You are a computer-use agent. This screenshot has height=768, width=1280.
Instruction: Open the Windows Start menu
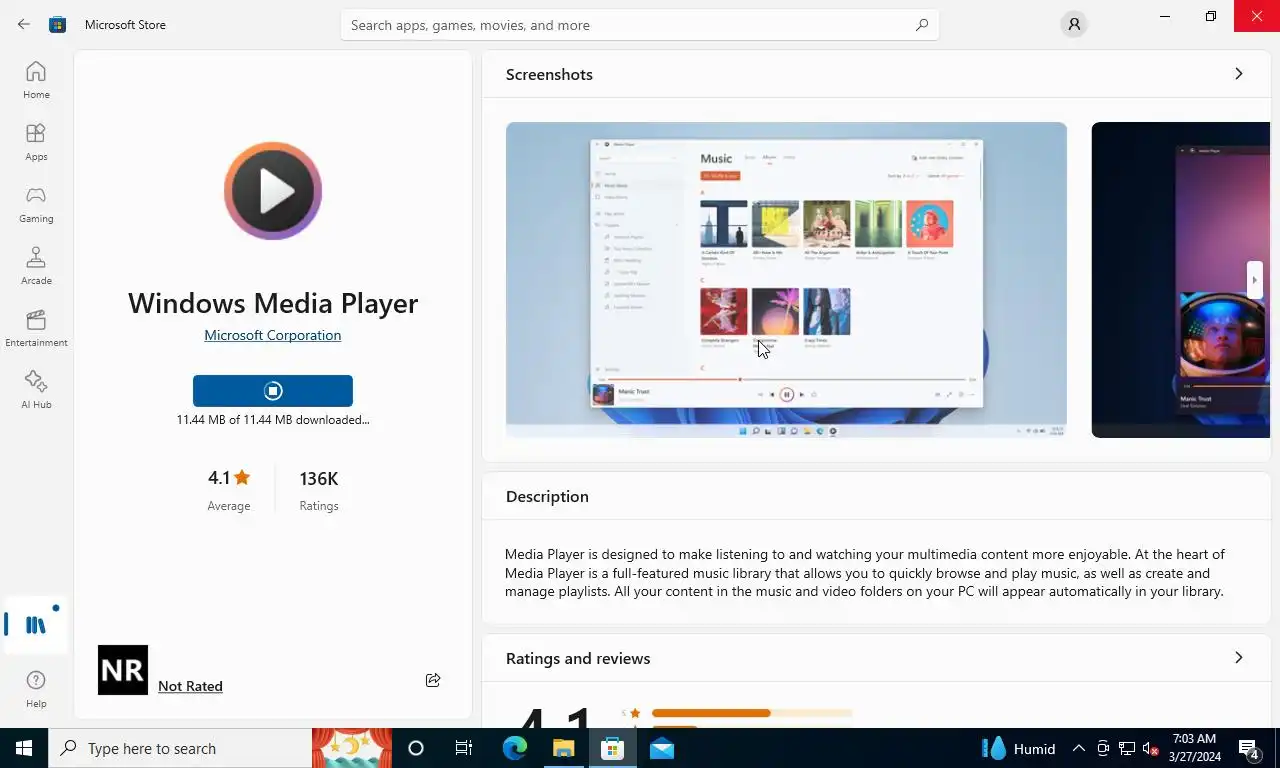[x=24, y=748]
